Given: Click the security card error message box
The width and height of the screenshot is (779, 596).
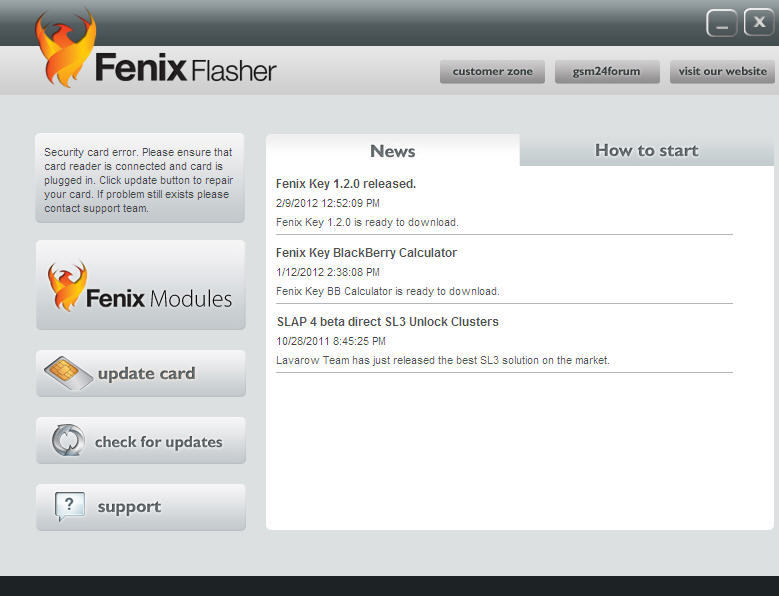Looking at the screenshot, I should pos(140,180).
